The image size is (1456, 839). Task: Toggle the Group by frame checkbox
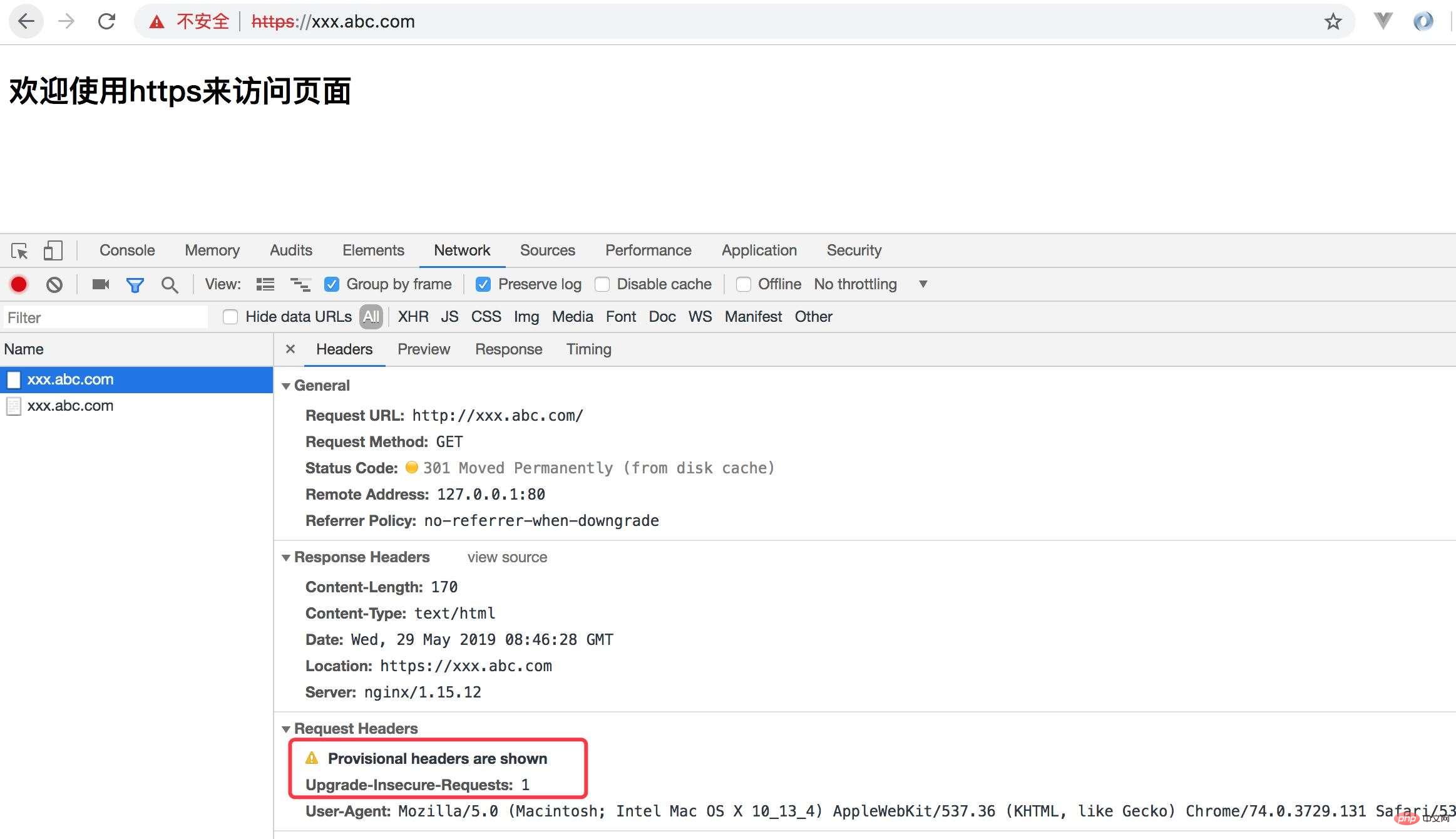pyautogui.click(x=331, y=284)
